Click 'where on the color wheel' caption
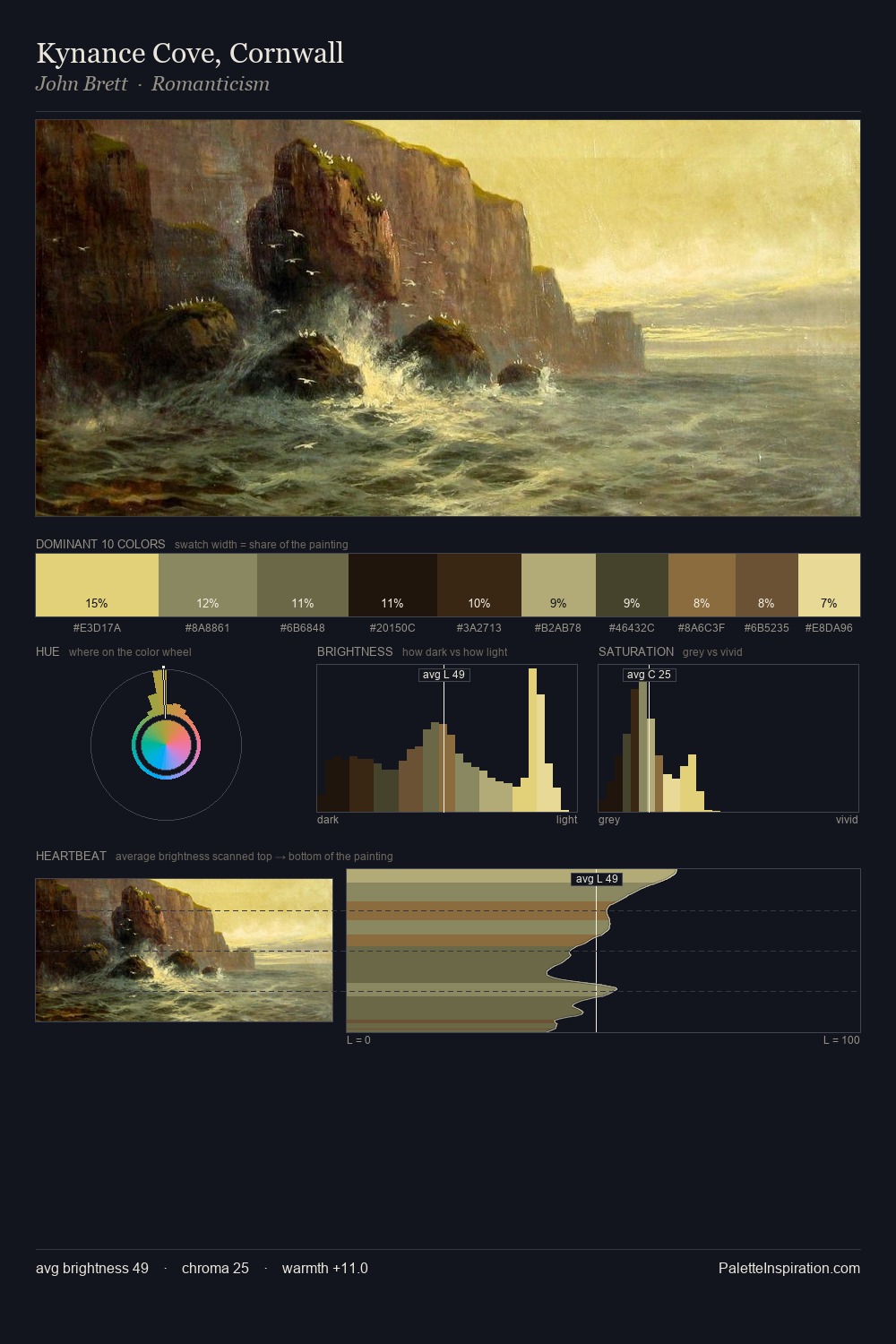 point(130,652)
